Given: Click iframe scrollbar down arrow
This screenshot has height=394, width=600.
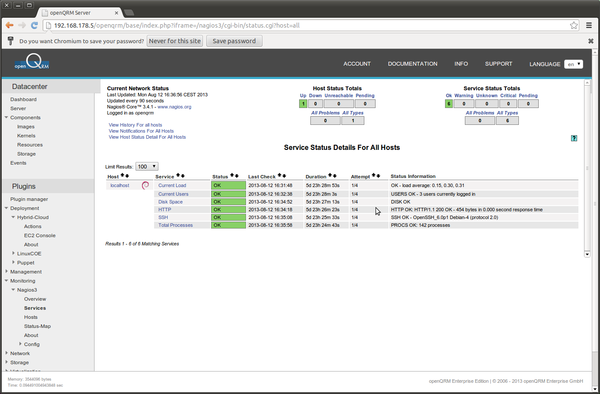Looking at the screenshot, I should click(587, 254).
